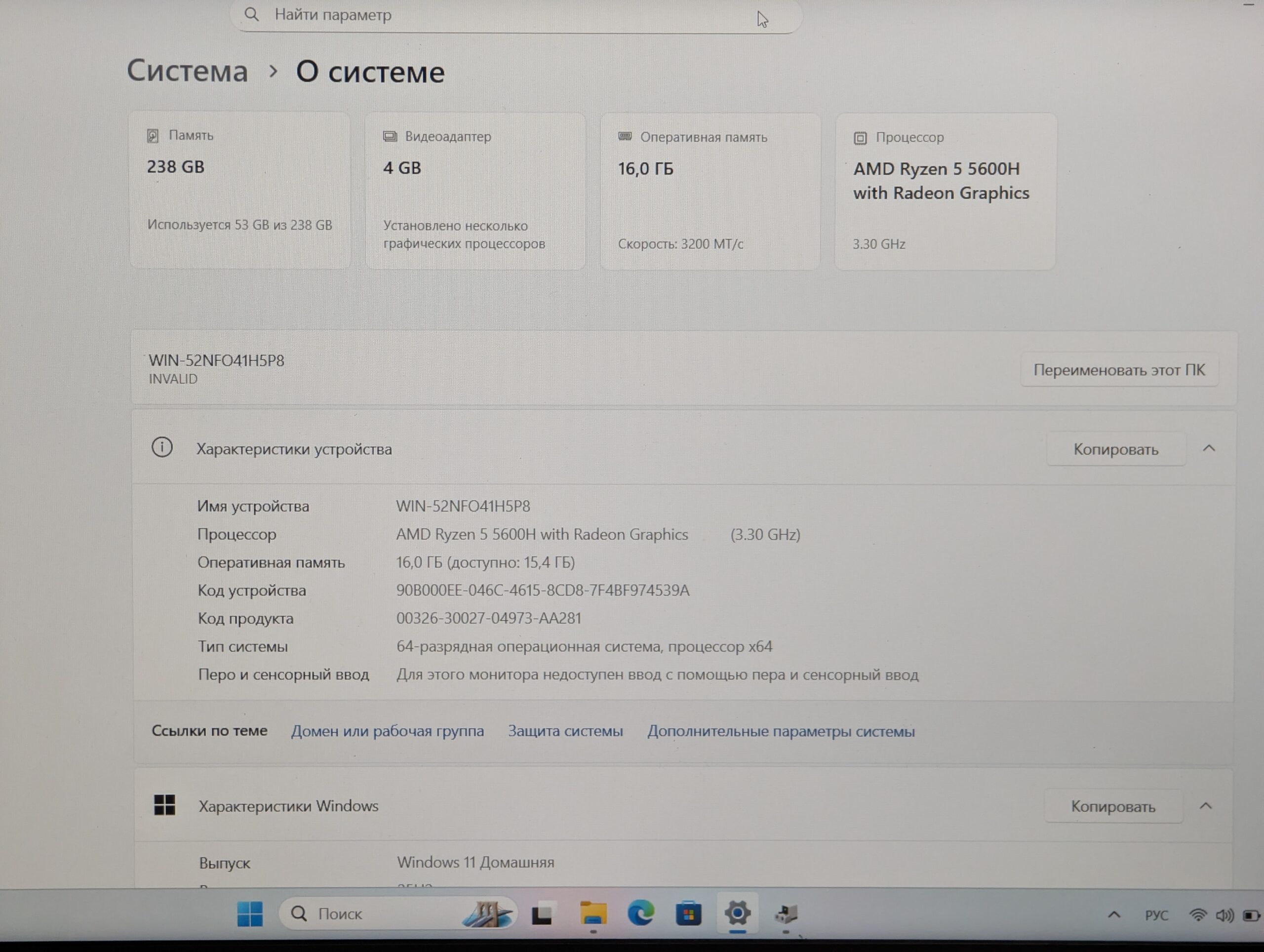1264x952 pixels.
Task: Click the storage icon on the Память card
Action: pyautogui.click(x=153, y=135)
